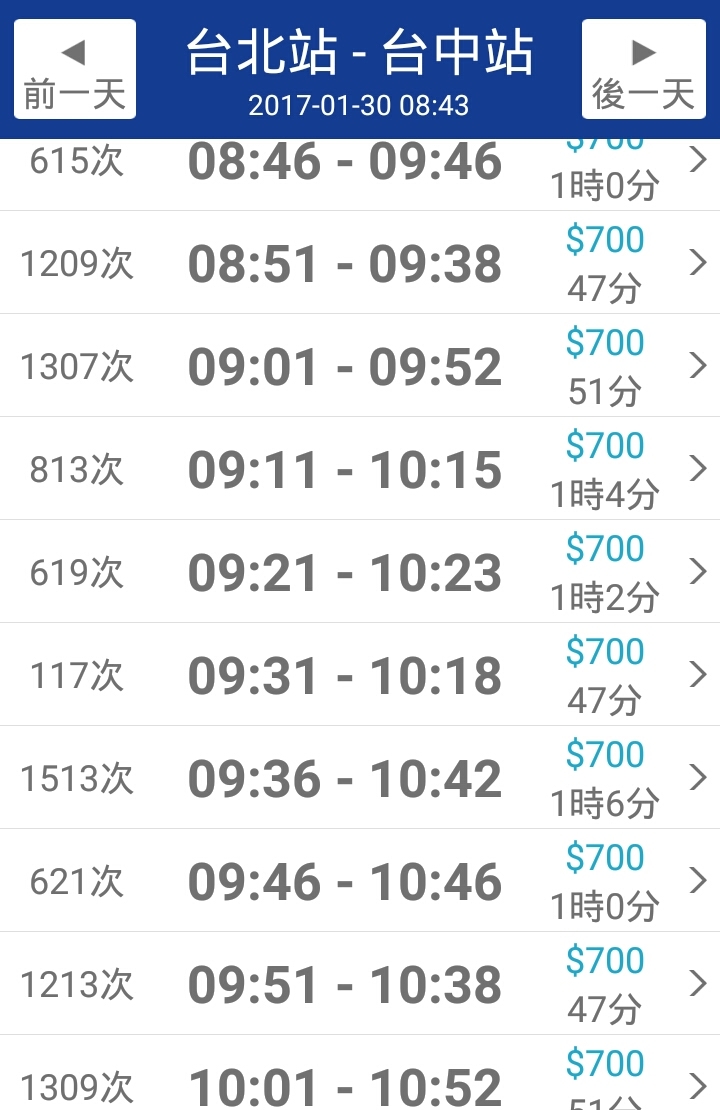The image size is (720, 1110).
Task: Go to the next day (後一天)
Action: (x=643, y=70)
